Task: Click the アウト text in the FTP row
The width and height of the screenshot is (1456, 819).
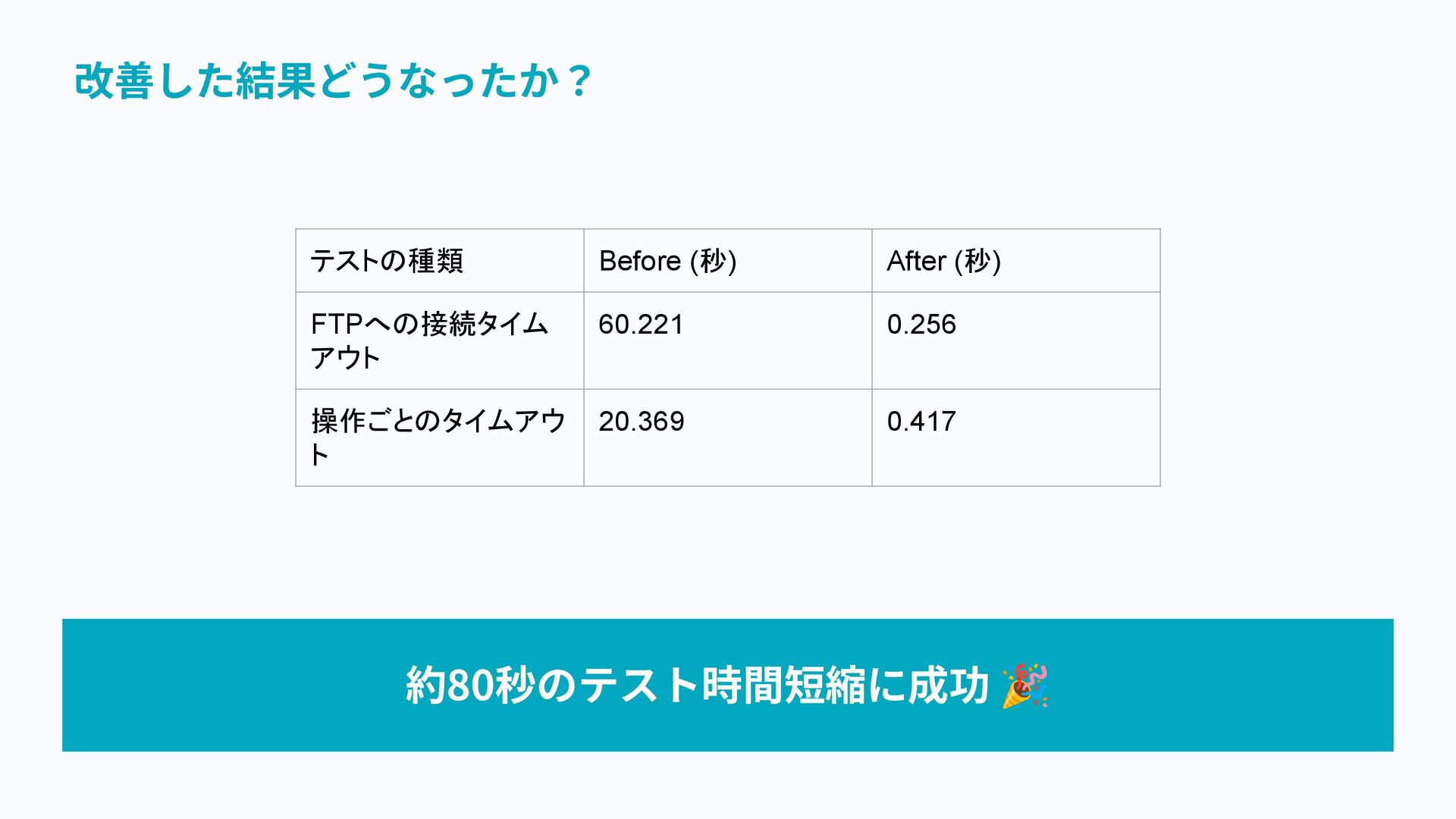Action: pyautogui.click(x=345, y=358)
